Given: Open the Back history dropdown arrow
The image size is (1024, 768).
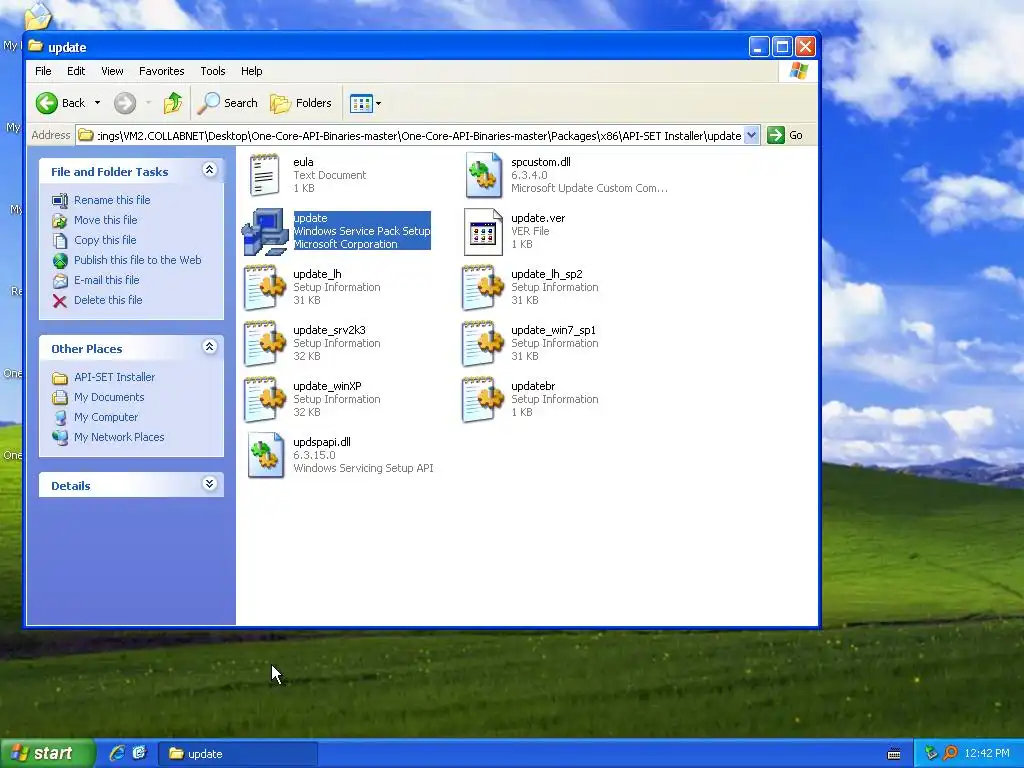Looking at the screenshot, I should 97,103.
